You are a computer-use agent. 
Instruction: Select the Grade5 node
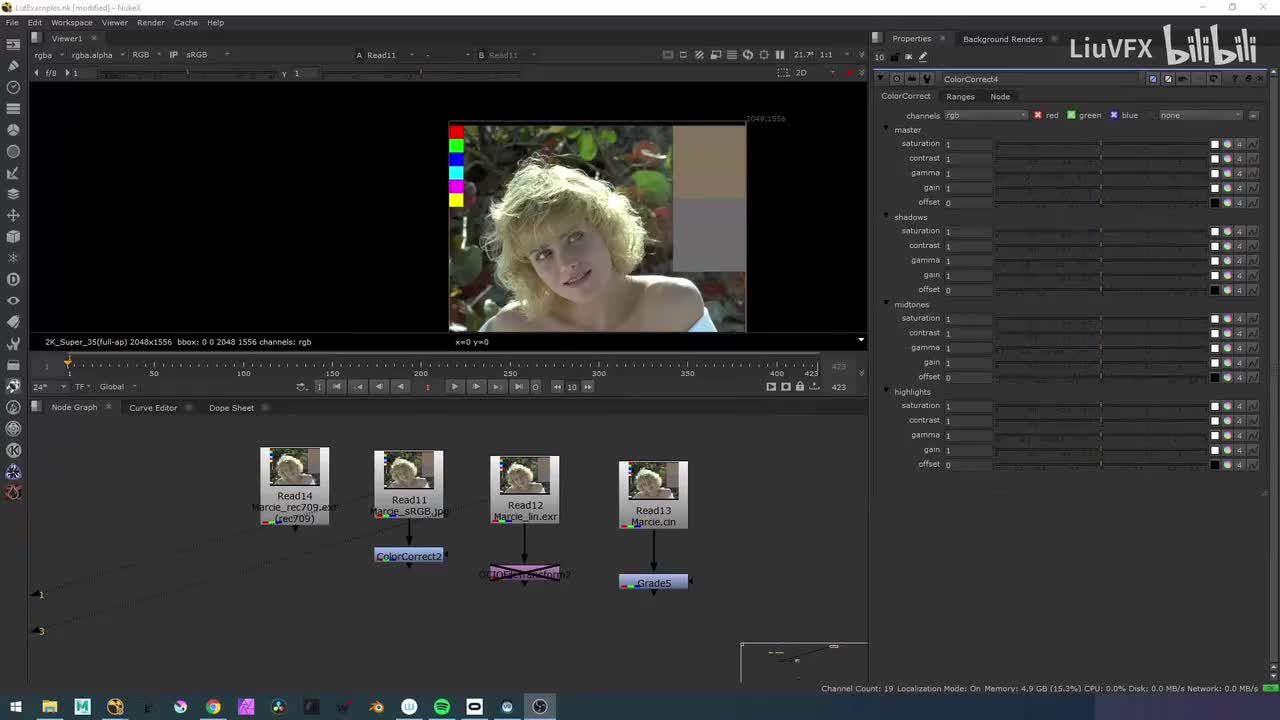(x=653, y=583)
